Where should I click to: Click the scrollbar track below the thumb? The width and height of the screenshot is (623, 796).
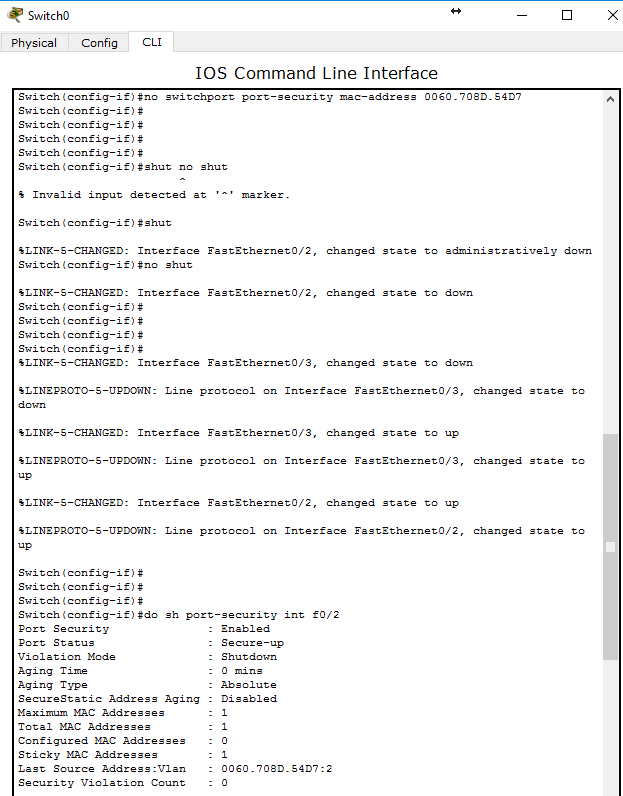click(610, 726)
